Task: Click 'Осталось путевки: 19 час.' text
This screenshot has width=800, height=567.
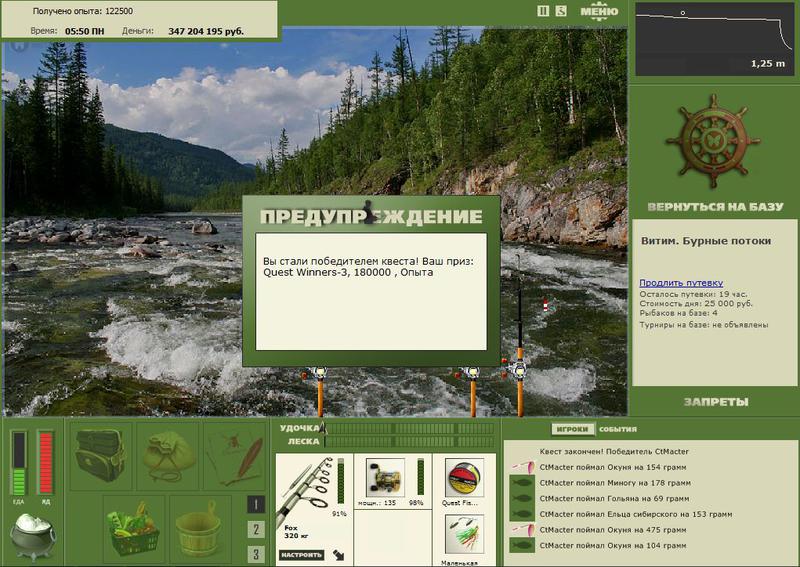Action: (693, 294)
